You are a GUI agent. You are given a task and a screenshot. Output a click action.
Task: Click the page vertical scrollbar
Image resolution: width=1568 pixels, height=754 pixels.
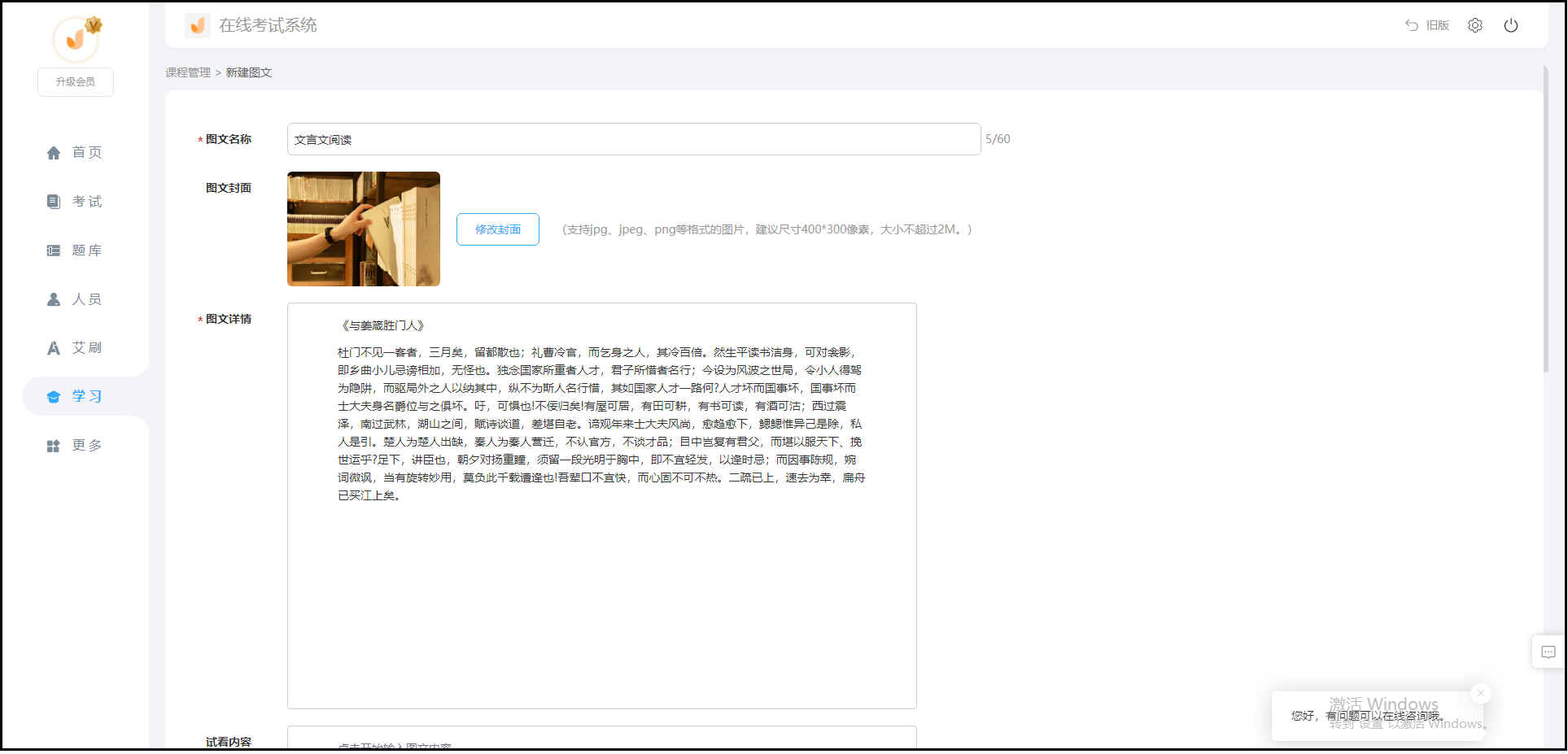point(1546,220)
